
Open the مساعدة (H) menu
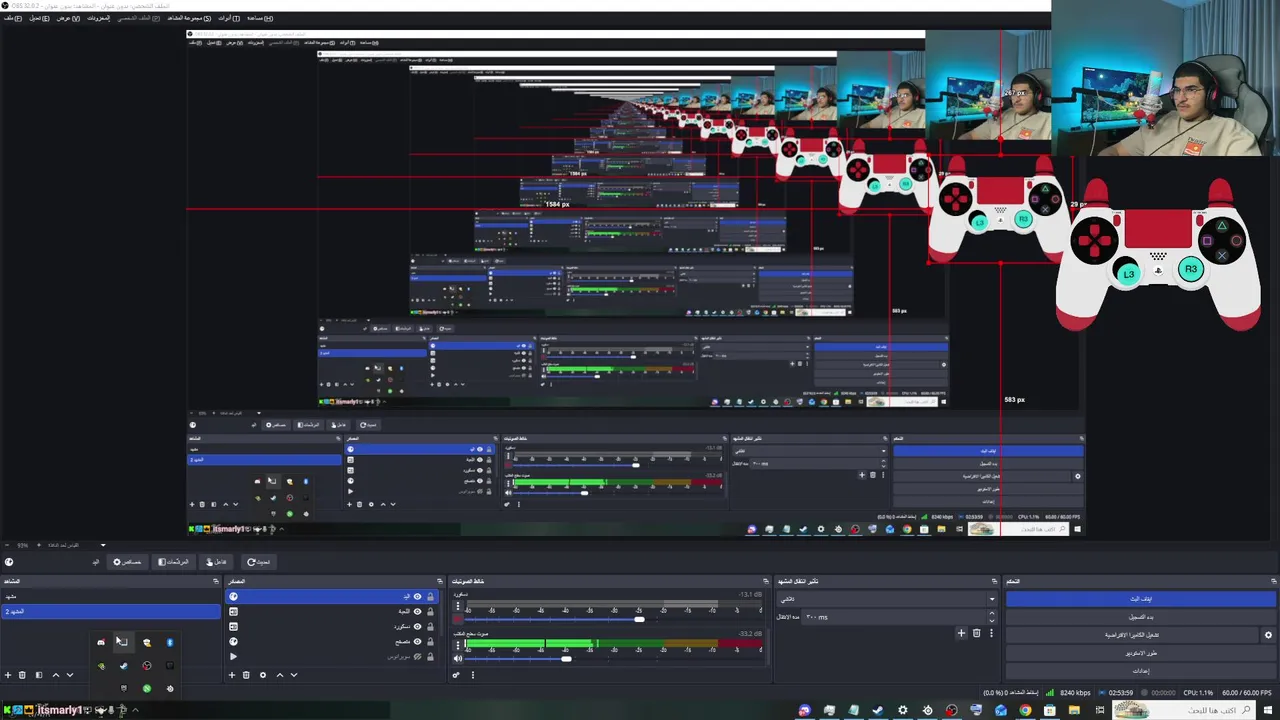point(259,18)
